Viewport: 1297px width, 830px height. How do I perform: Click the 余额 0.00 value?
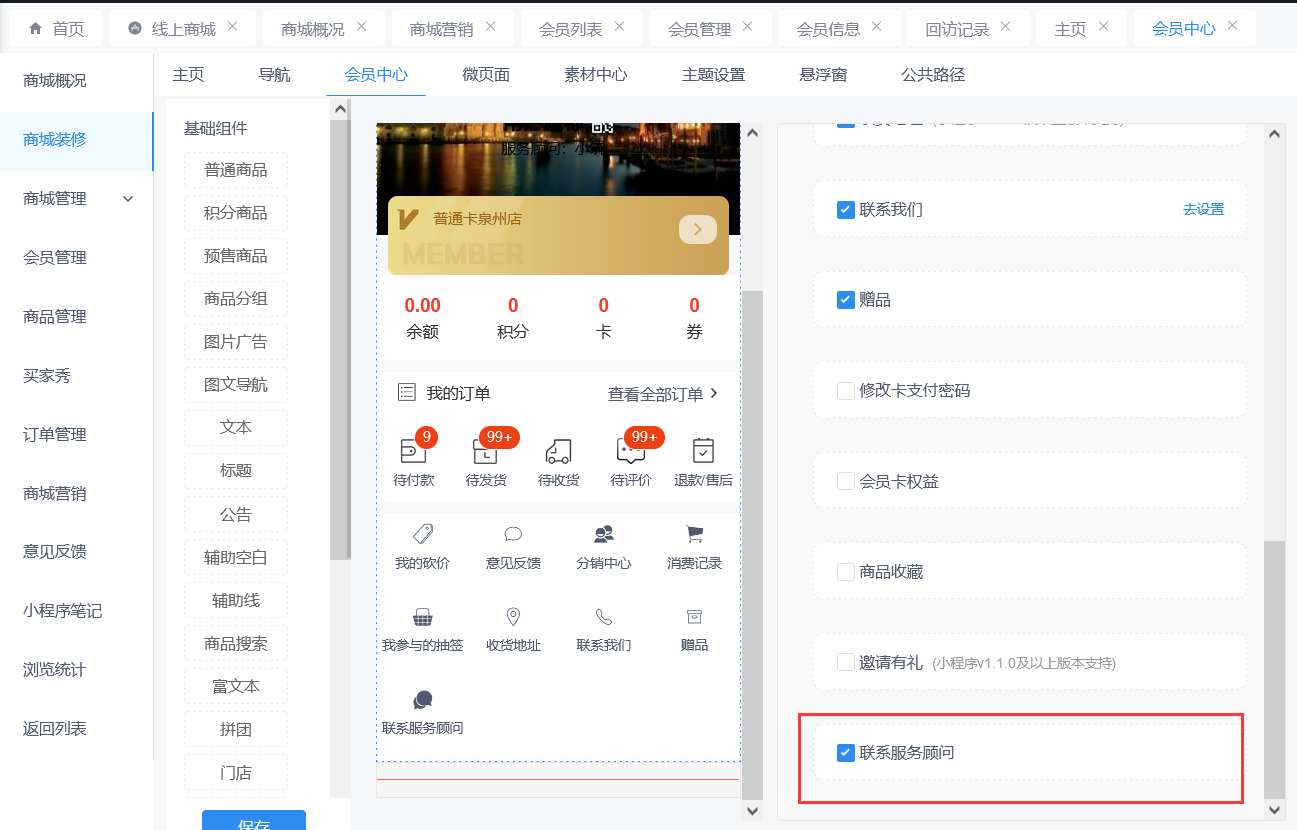click(422, 306)
